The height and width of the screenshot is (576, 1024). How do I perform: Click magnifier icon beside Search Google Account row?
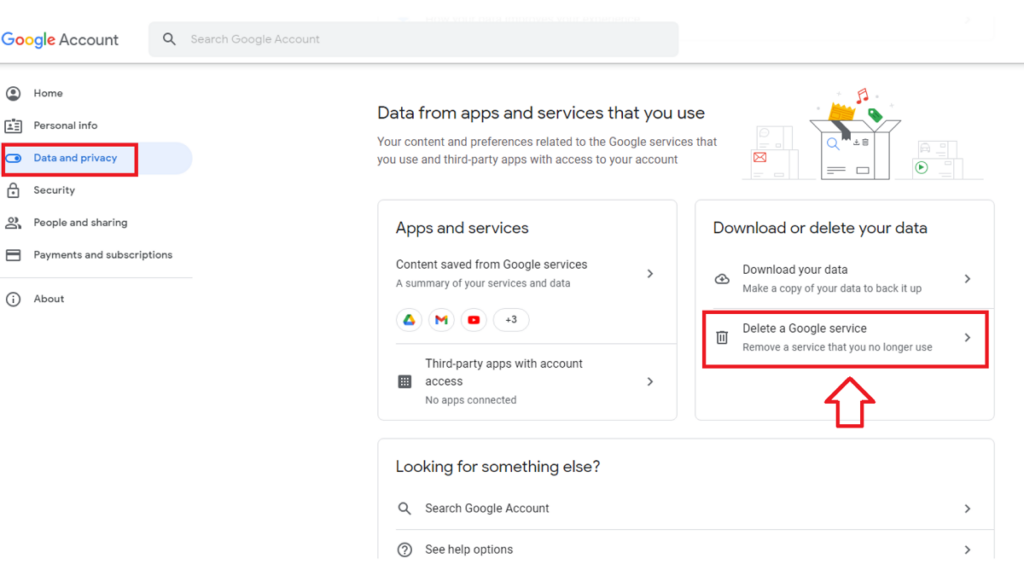(405, 508)
